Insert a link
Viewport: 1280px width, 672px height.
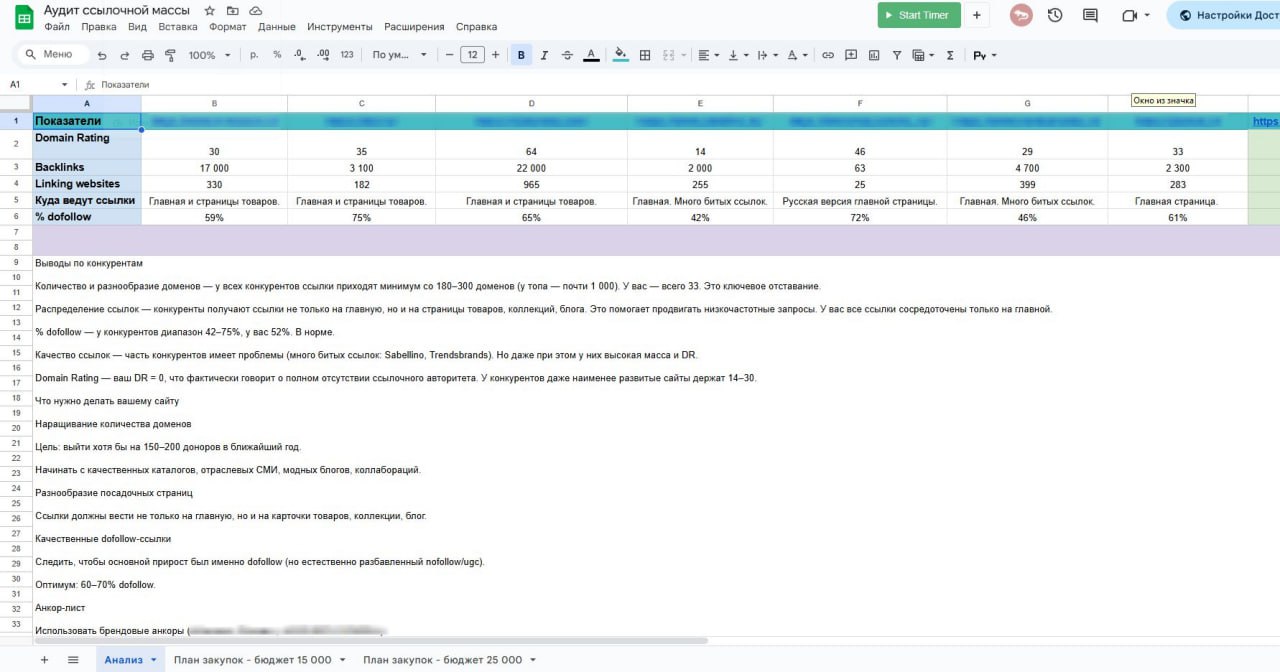coord(828,55)
